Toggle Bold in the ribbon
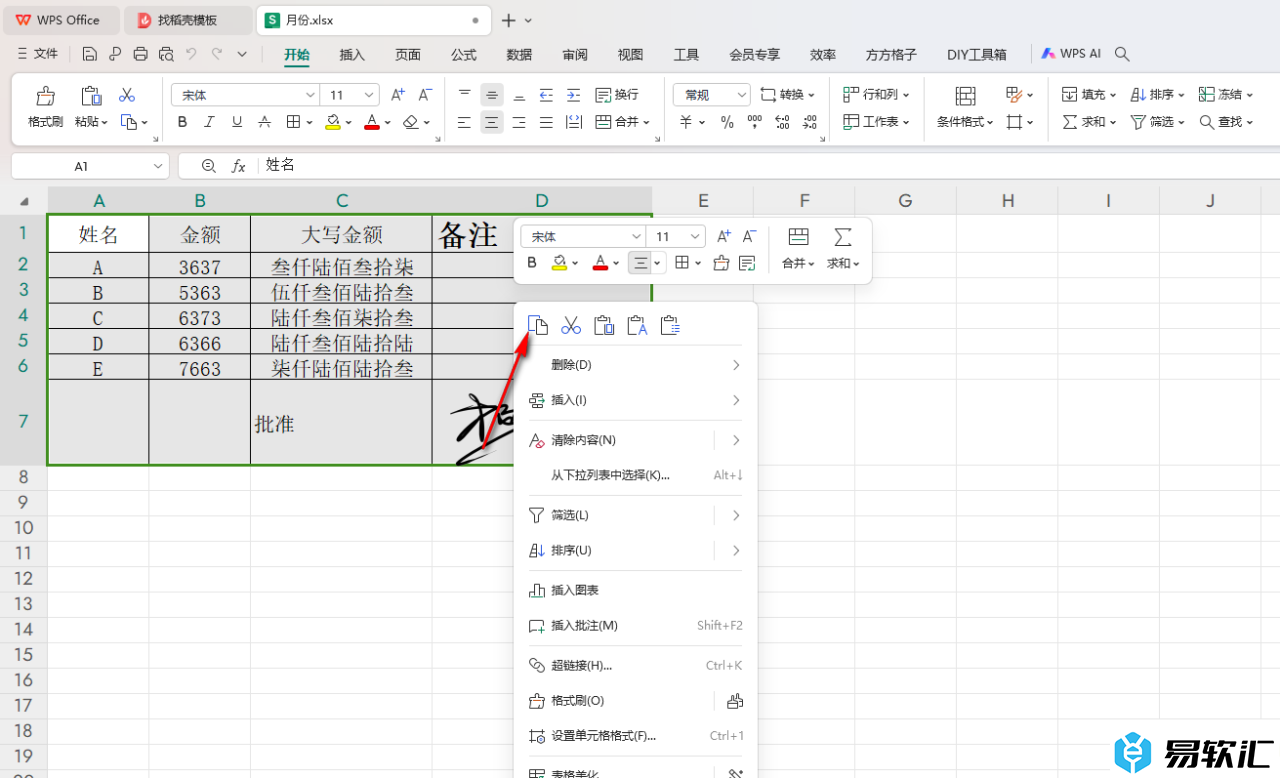Screen dimensions: 1280x778 pyautogui.click(x=182, y=122)
